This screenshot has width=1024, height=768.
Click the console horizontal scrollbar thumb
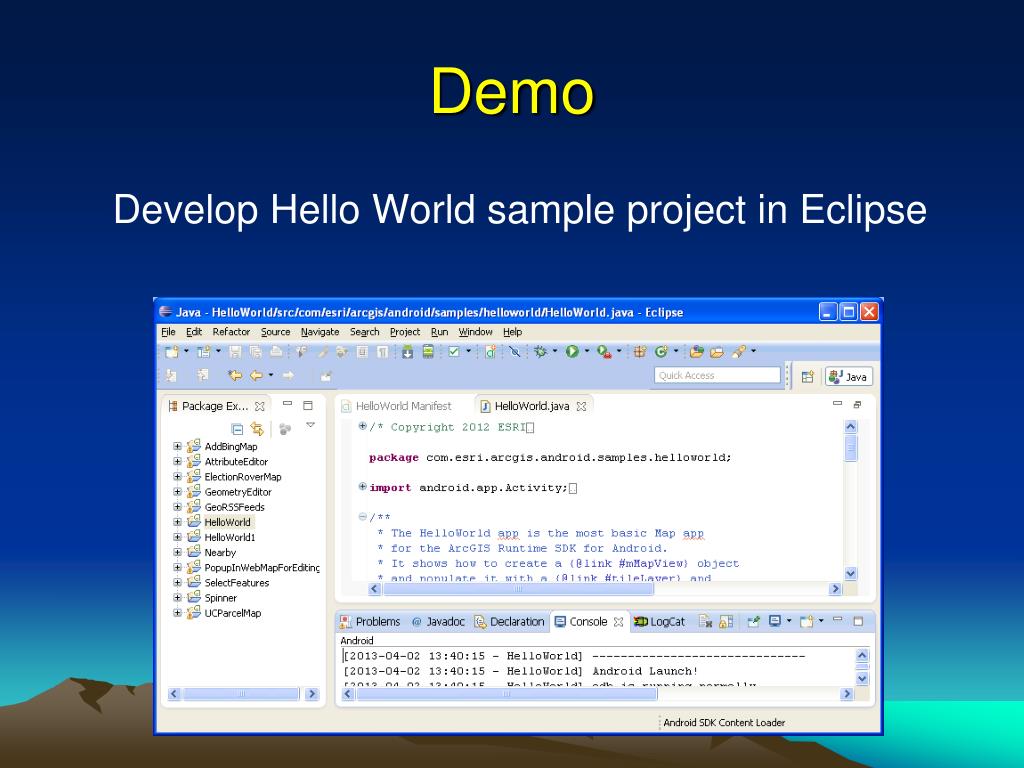point(506,694)
